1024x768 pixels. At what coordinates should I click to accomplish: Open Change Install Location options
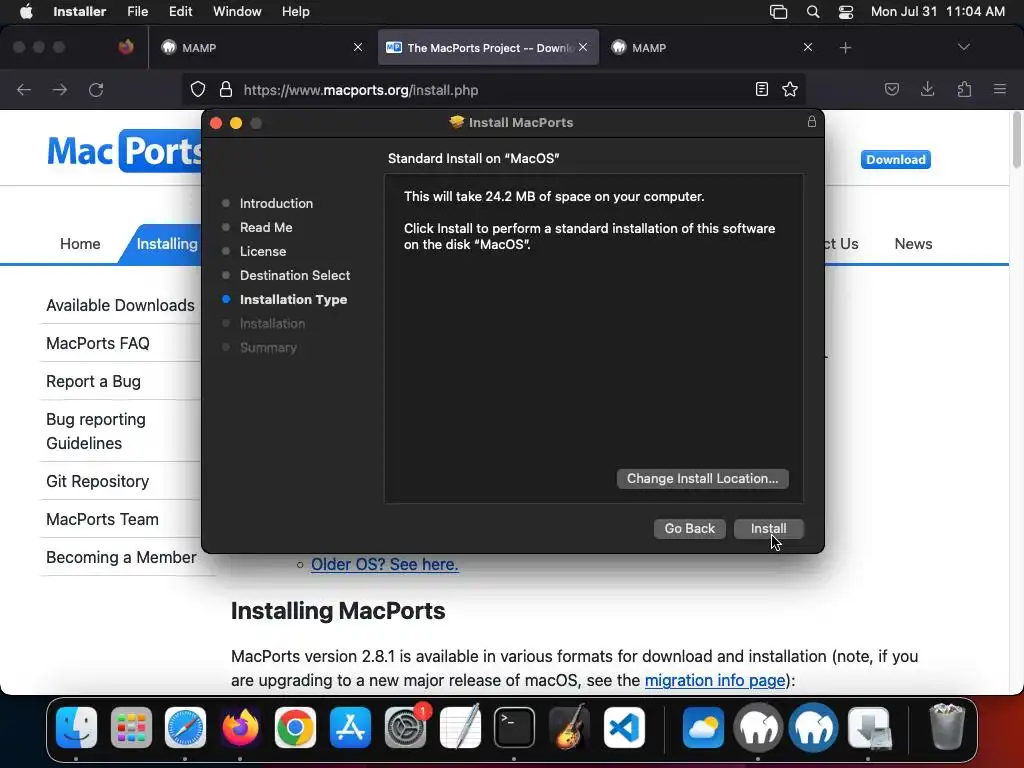[x=702, y=479]
